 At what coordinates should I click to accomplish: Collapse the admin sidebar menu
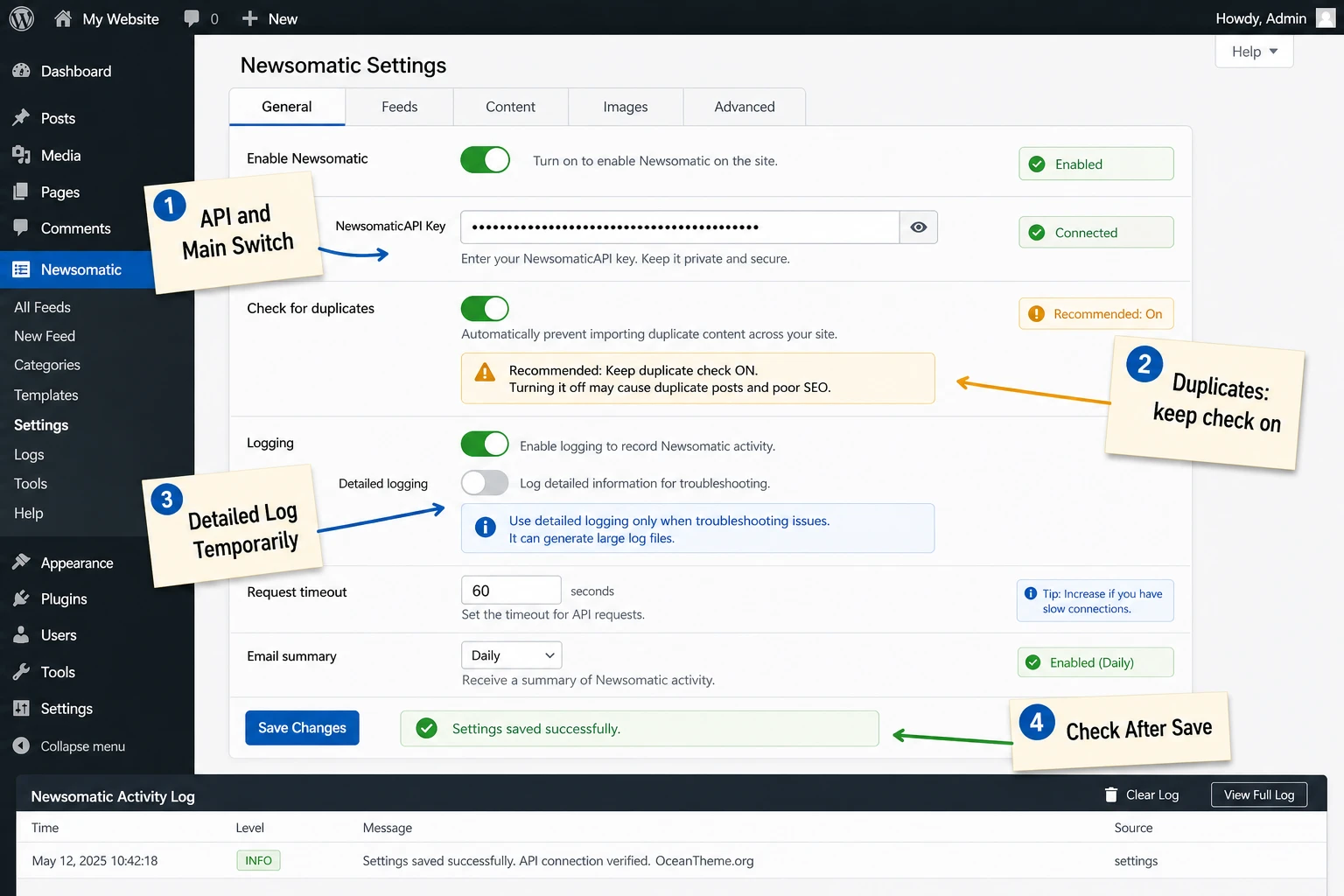pos(70,746)
